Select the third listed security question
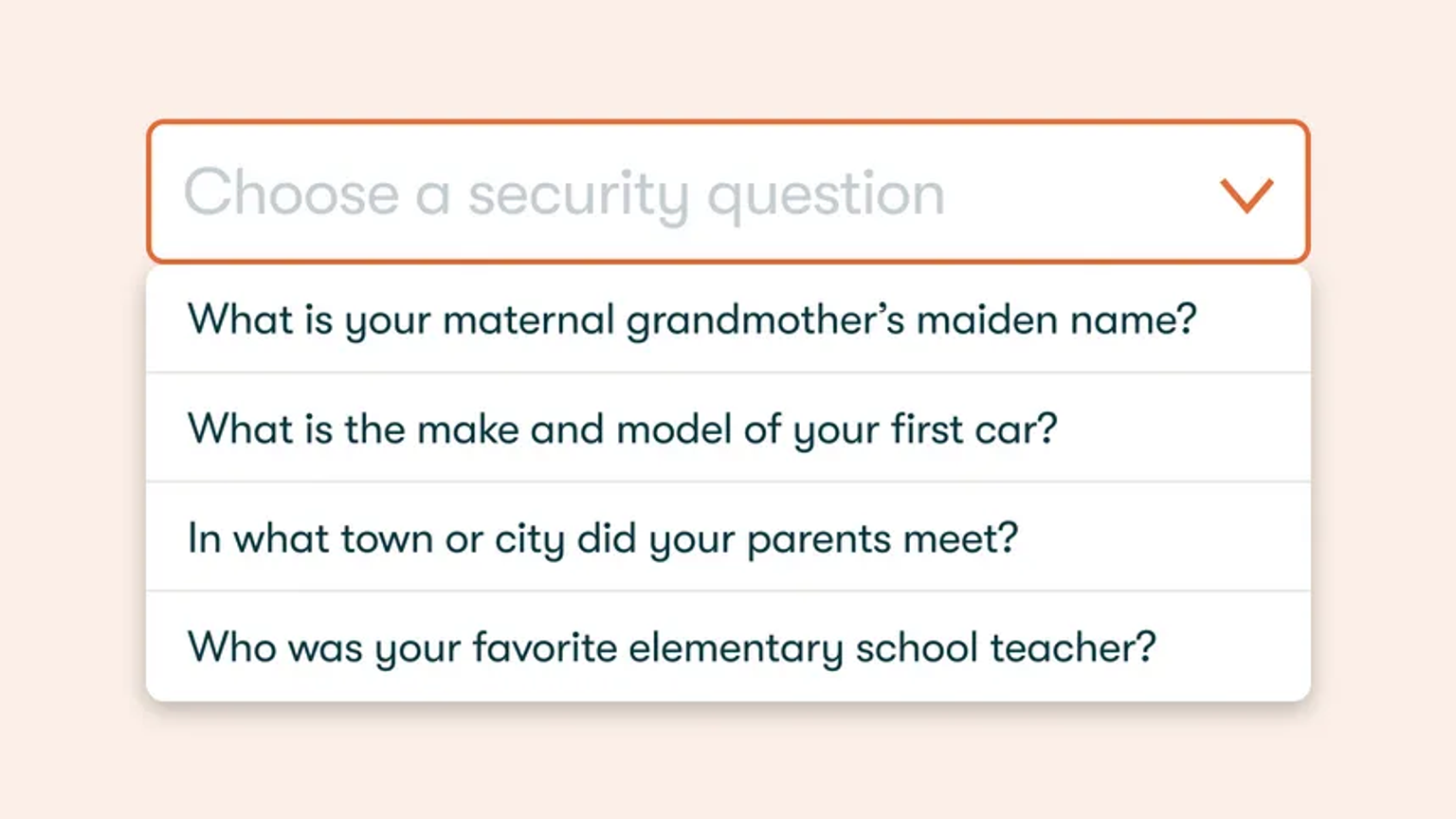Image resolution: width=1456 pixels, height=819 pixels. 728,537
